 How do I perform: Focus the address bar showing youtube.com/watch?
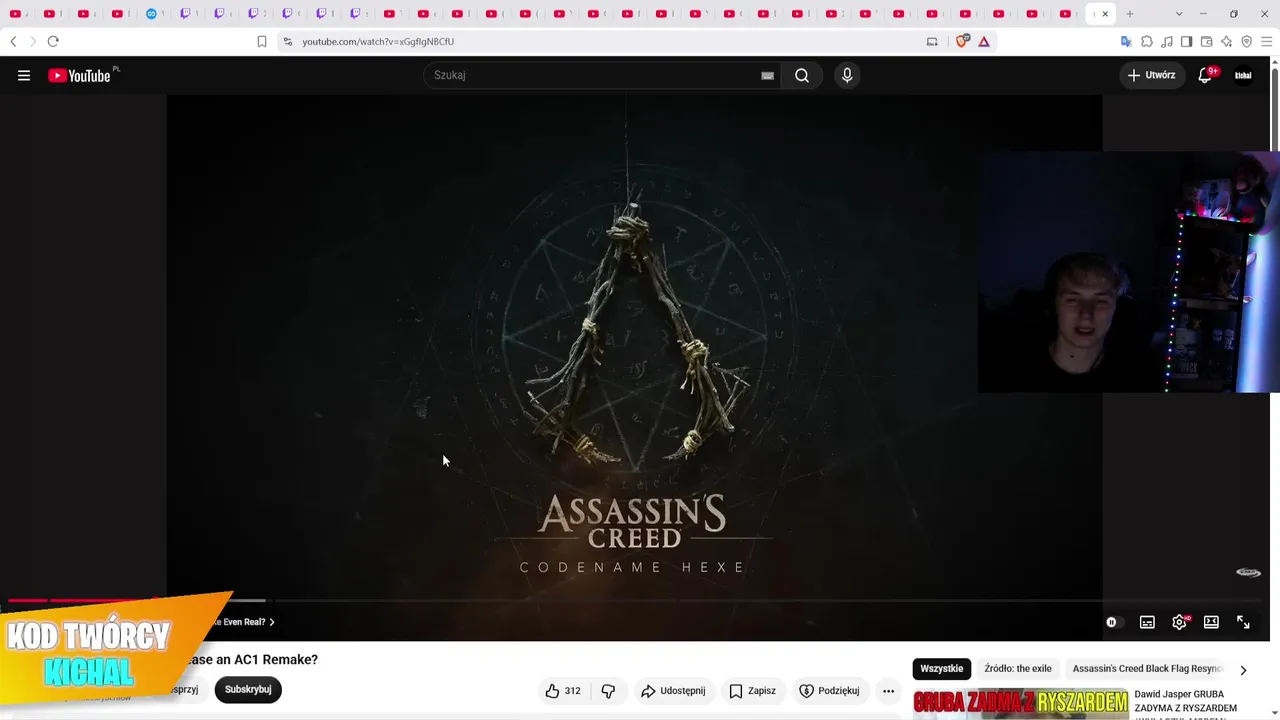tap(600, 41)
